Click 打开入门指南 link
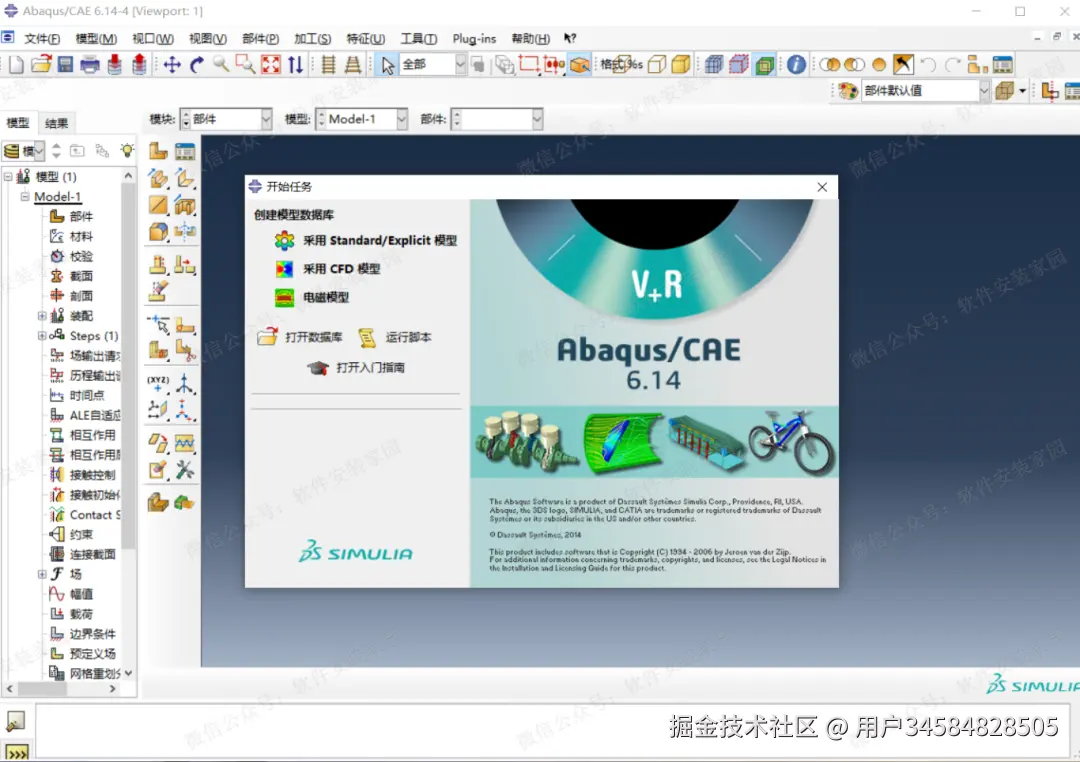Image resolution: width=1080 pixels, height=762 pixels. pyautogui.click(x=355, y=367)
